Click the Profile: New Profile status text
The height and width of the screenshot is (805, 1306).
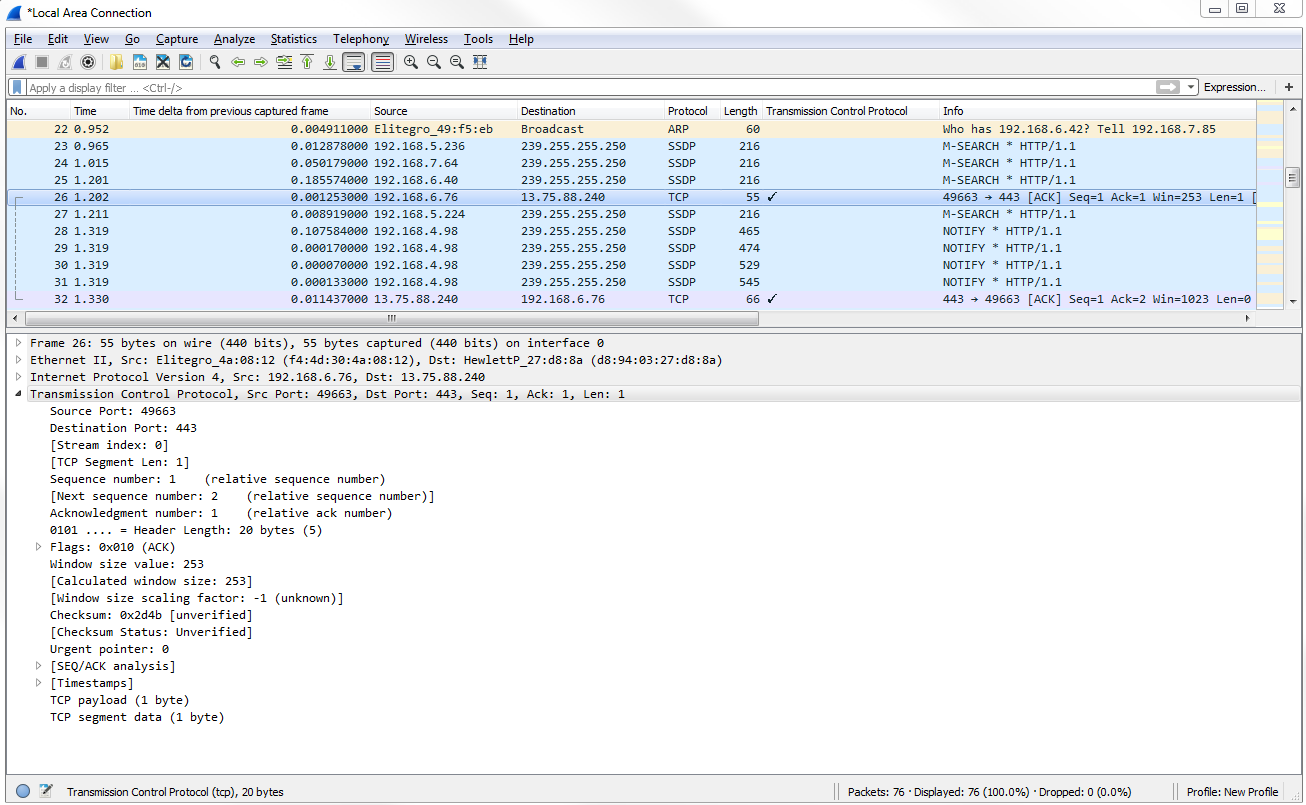click(1232, 792)
